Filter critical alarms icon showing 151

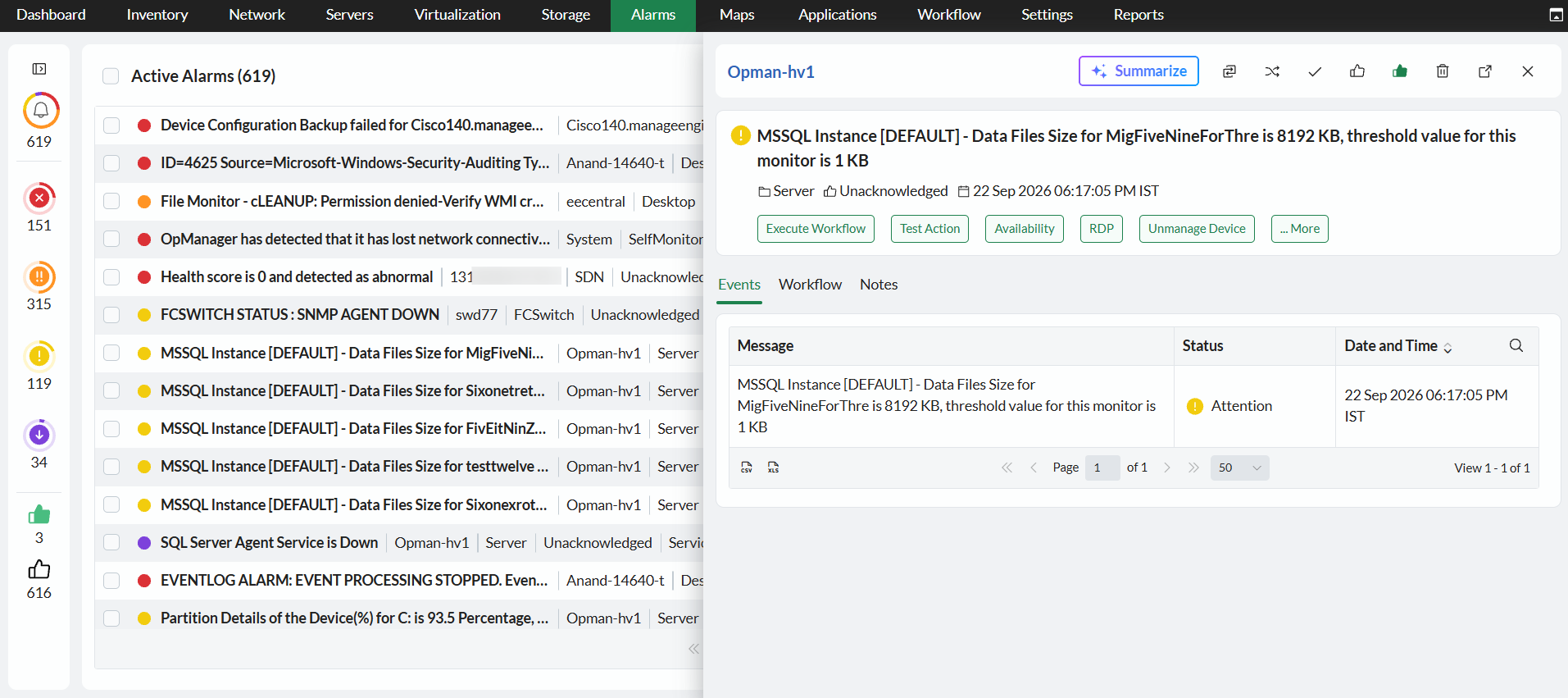(39, 198)
